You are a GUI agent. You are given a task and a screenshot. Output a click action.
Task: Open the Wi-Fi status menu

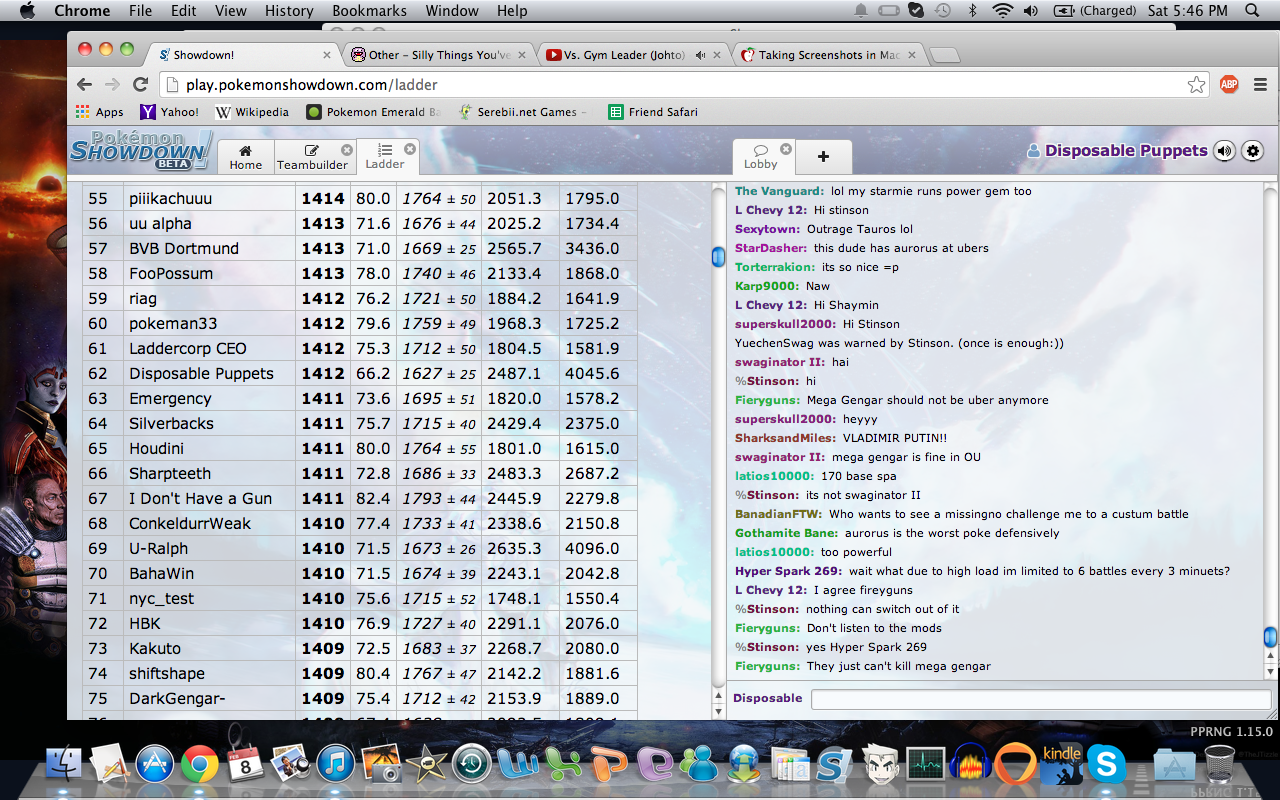1002,11
